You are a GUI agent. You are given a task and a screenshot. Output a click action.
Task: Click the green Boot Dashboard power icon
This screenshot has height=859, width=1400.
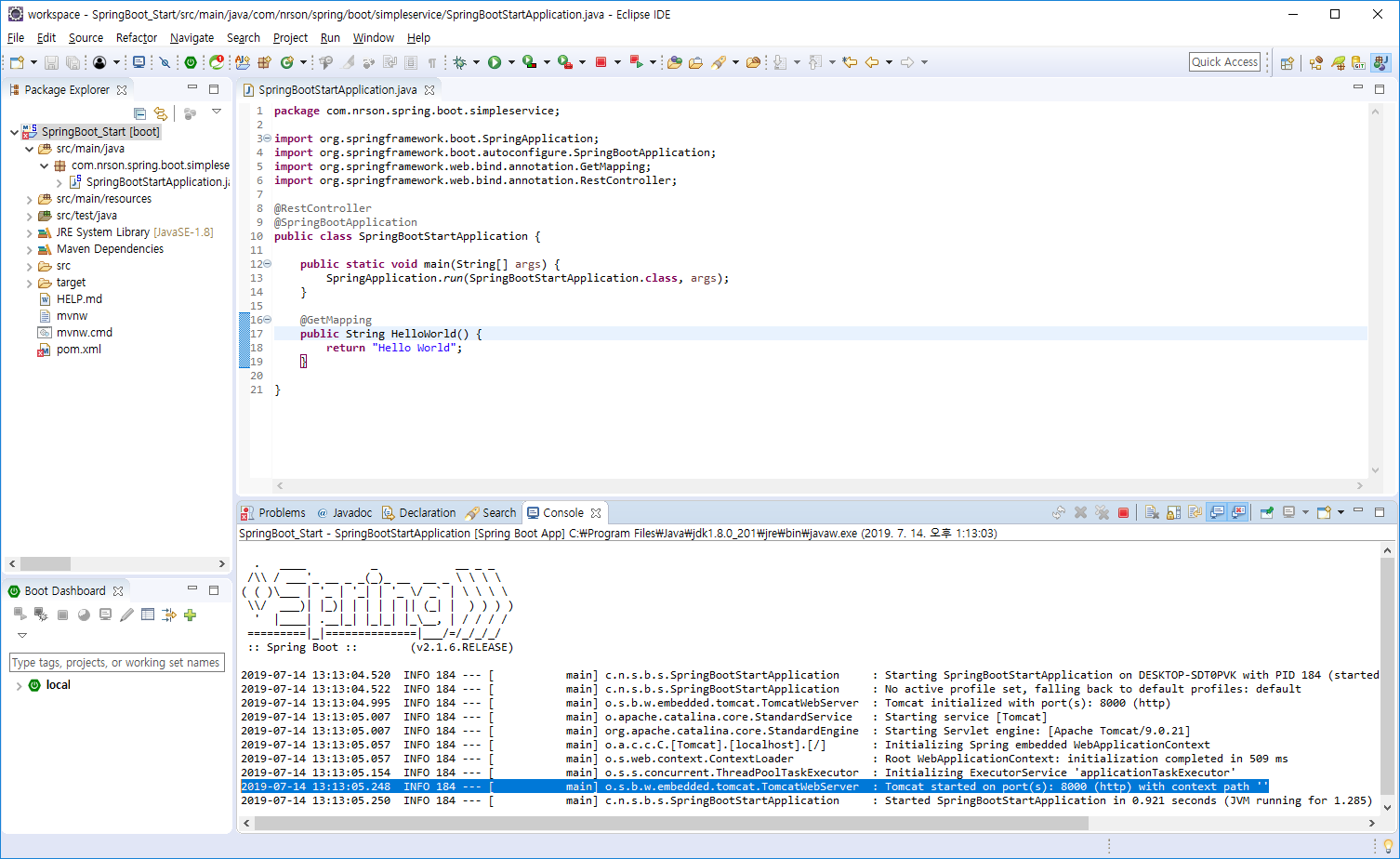[191, 62]
